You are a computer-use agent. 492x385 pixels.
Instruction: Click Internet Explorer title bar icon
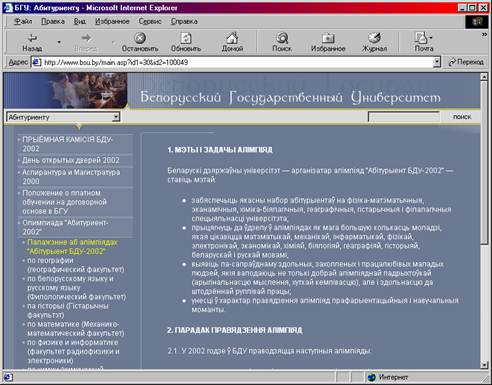pos(8,8)
